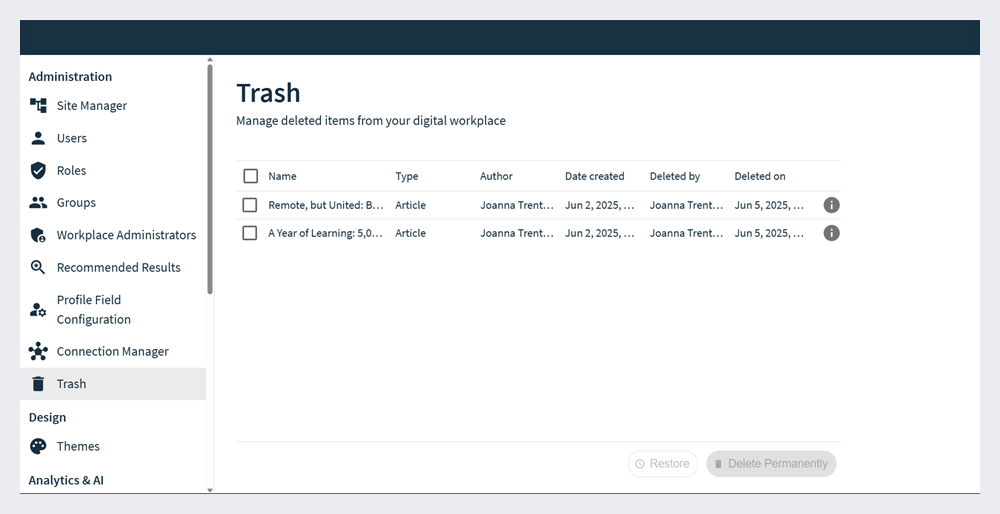
Task: Click Recommended Results magnifier icon
Action: (x=38, y=267)
